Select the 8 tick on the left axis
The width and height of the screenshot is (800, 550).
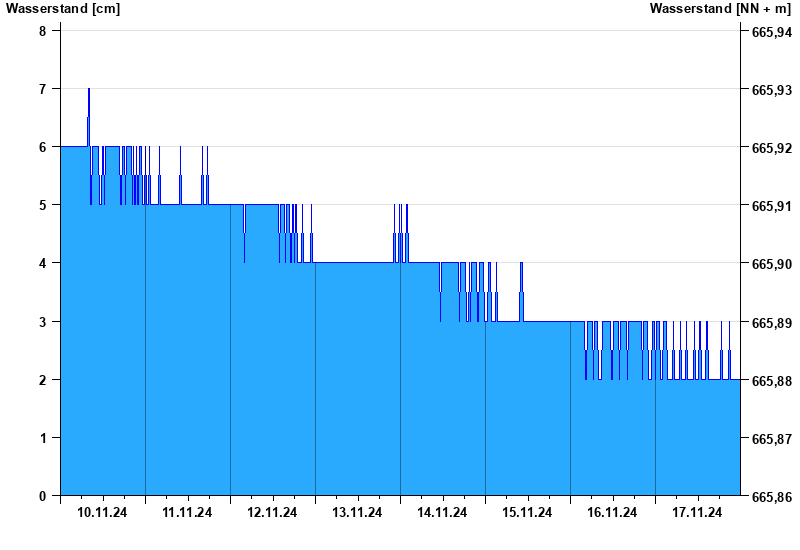(x=43, y=31)
